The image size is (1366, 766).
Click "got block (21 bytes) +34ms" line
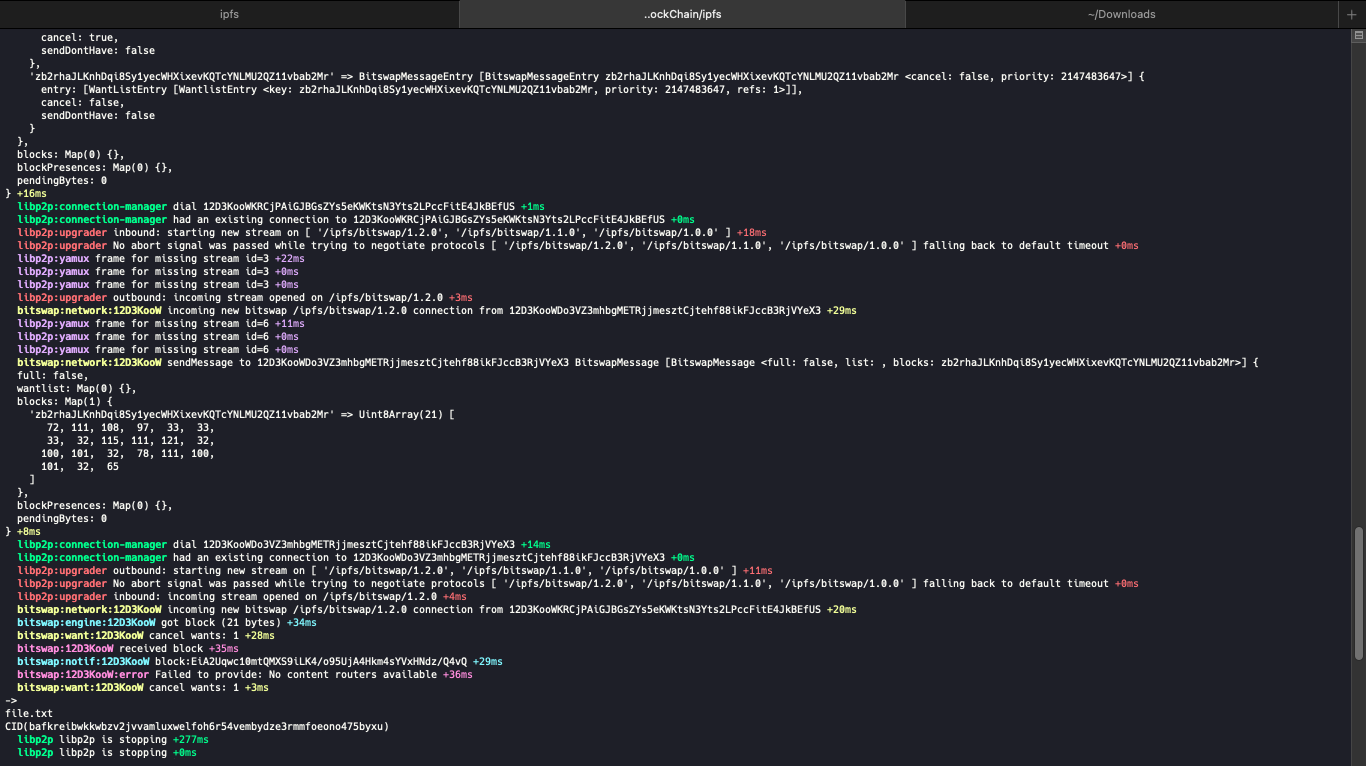(x=166, y=622)
